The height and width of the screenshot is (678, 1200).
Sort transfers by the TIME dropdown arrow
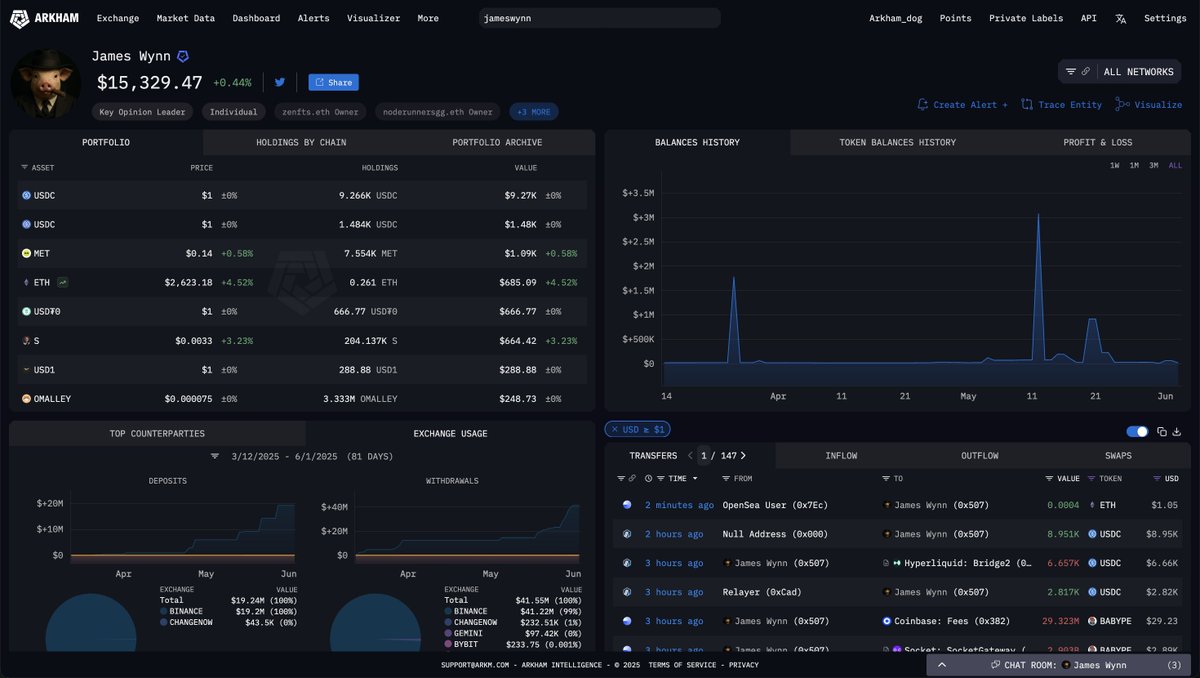tap(695, 478)
